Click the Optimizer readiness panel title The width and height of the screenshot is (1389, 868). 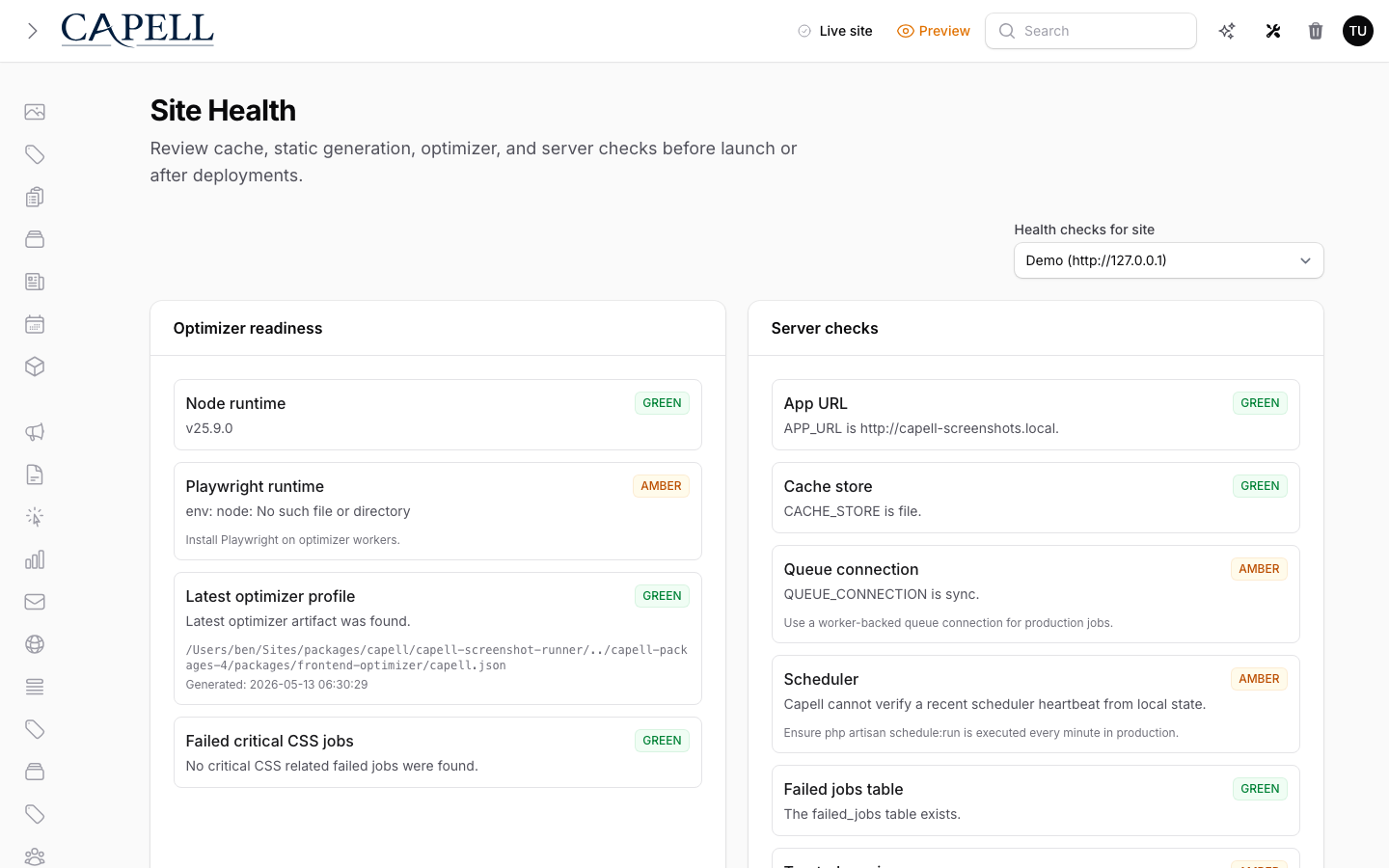[x=248, y=328]
